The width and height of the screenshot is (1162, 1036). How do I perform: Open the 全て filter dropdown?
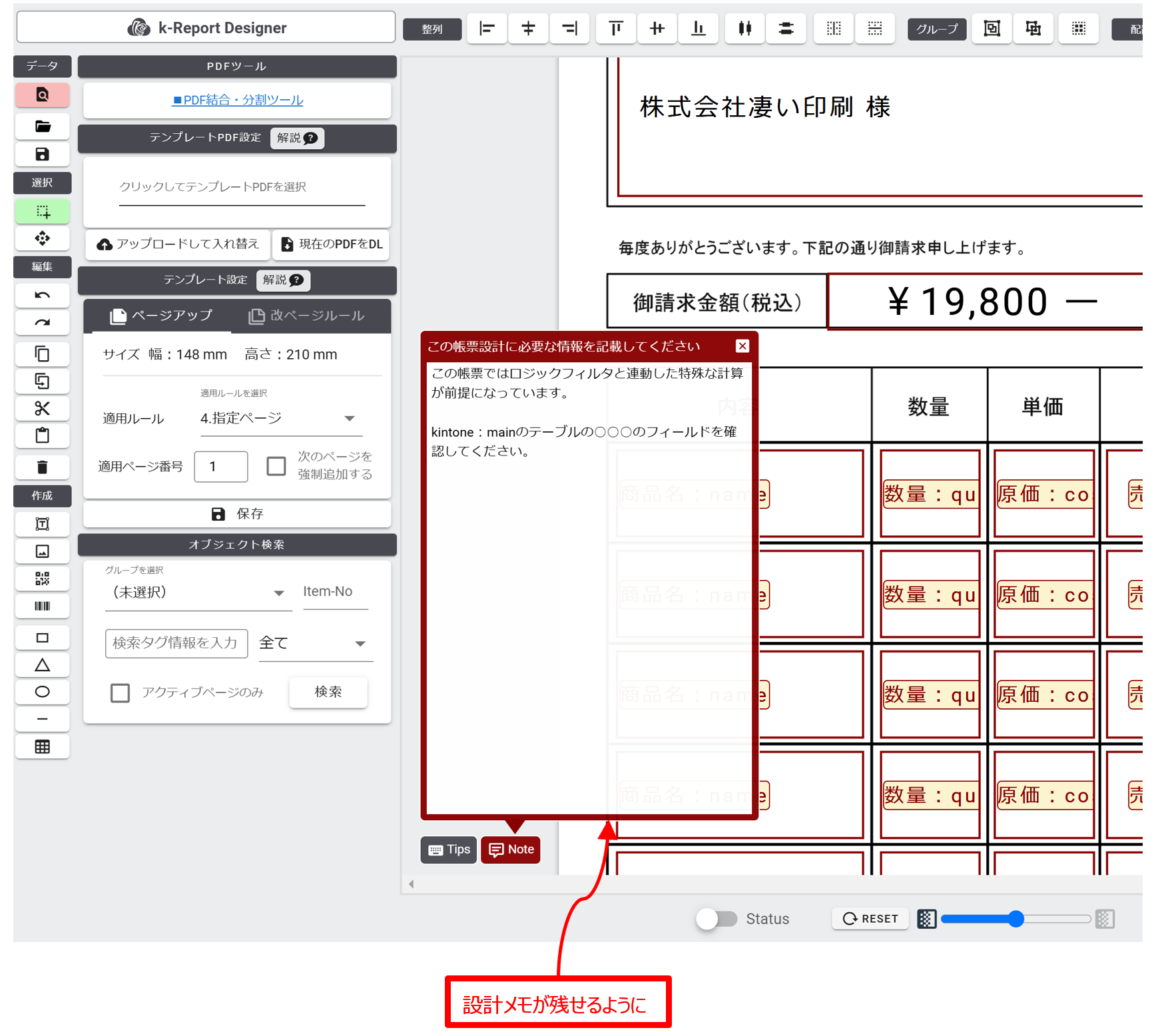tap(315, 643)
